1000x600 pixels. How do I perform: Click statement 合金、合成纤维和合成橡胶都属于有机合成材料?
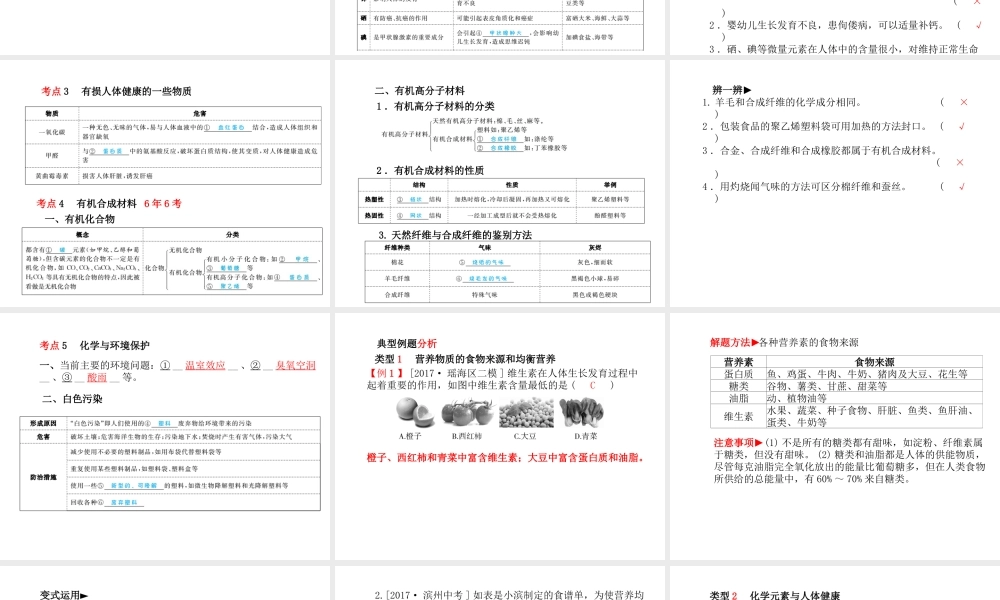820,150
